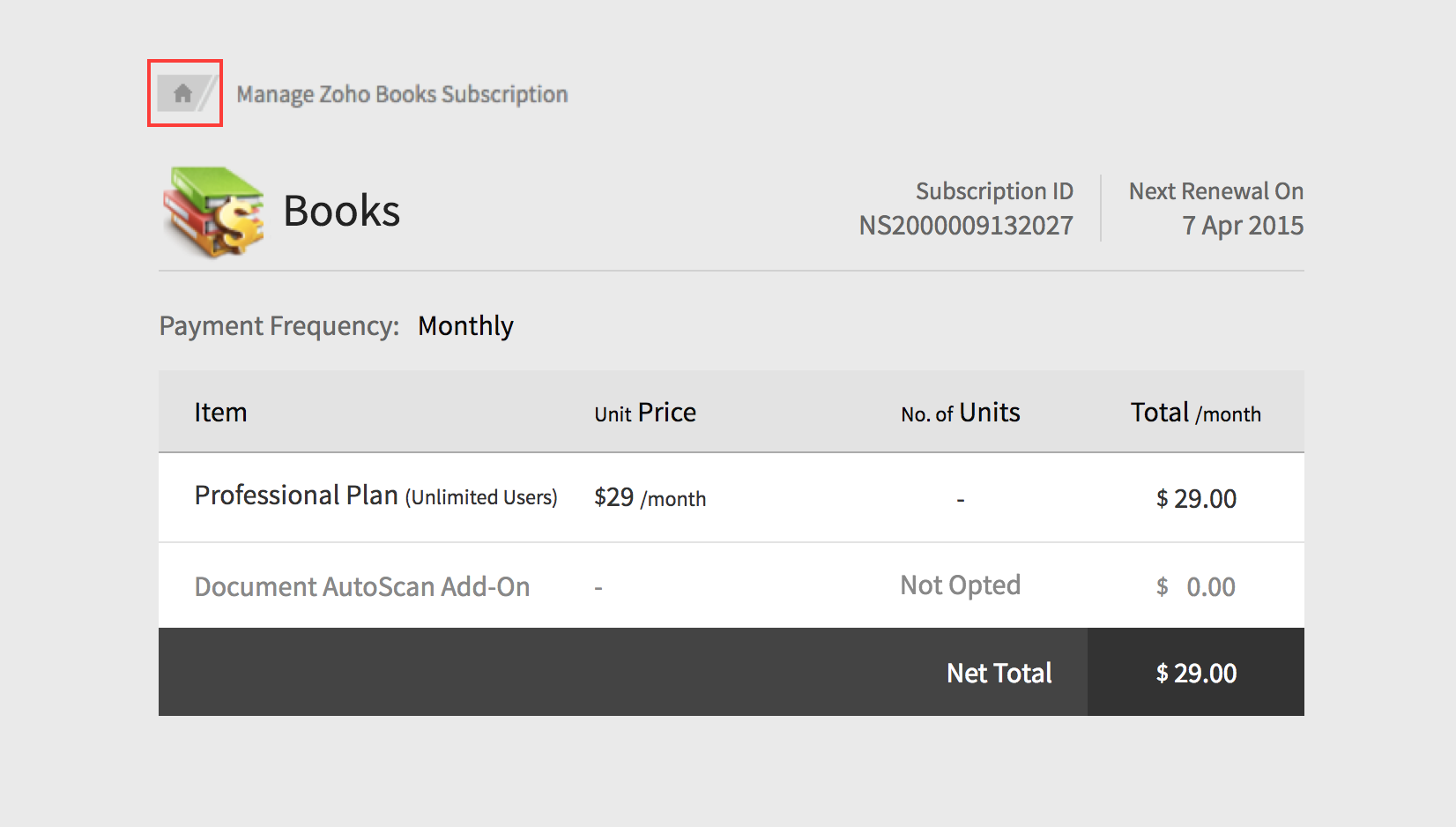Click the Item column header
This screenshot has height=827, width=1456.
(220, 413)
